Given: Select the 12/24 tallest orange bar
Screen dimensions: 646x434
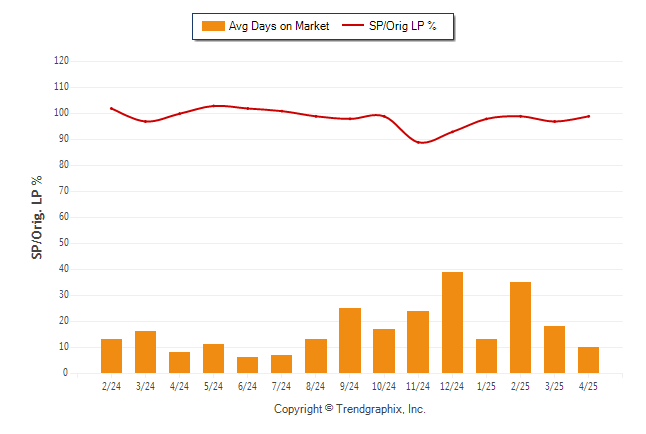Looking at the screenshot, I should pyautogui.click(x=452, y=322).
